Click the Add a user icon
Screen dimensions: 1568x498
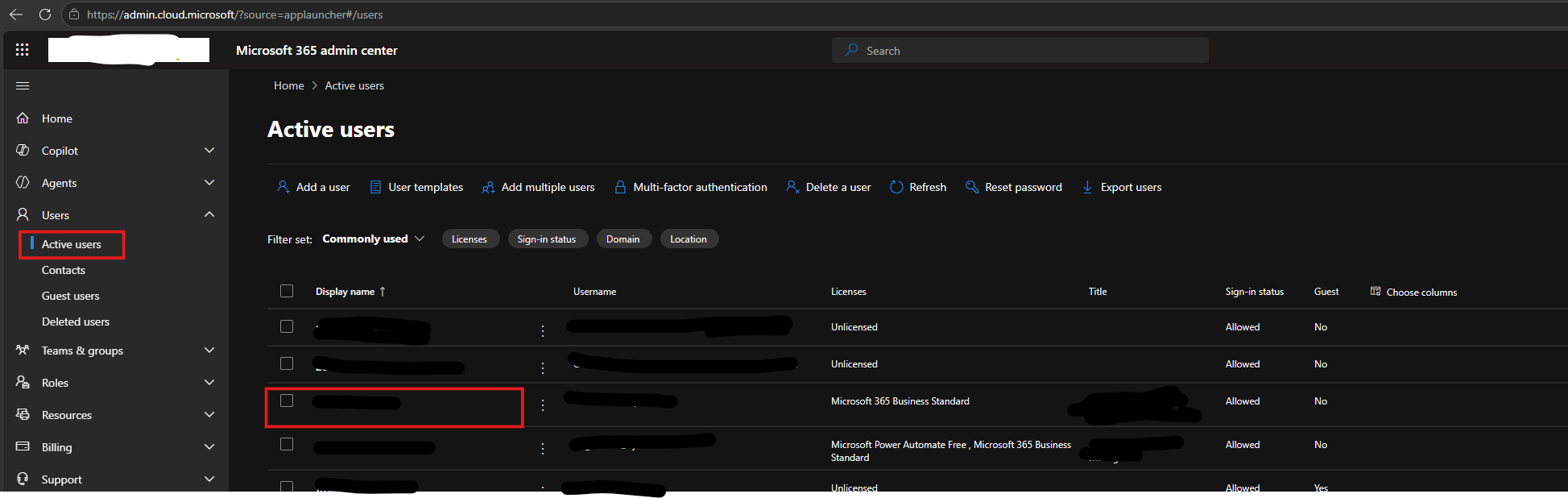tap(283, 187)
